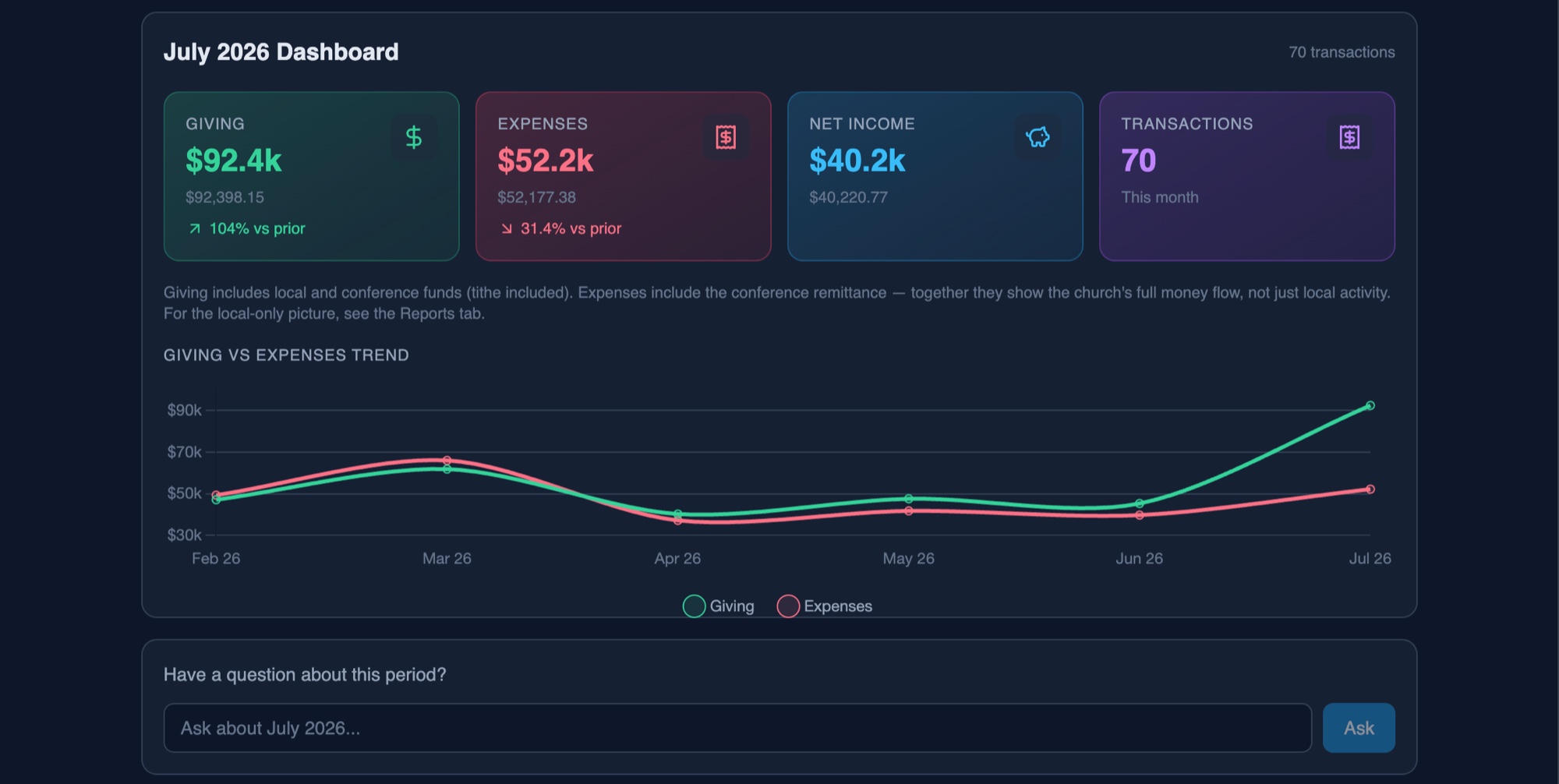Click the May 26 axis label
The height and width of the screenshot is (784, 1559).
tap(908, 558)
